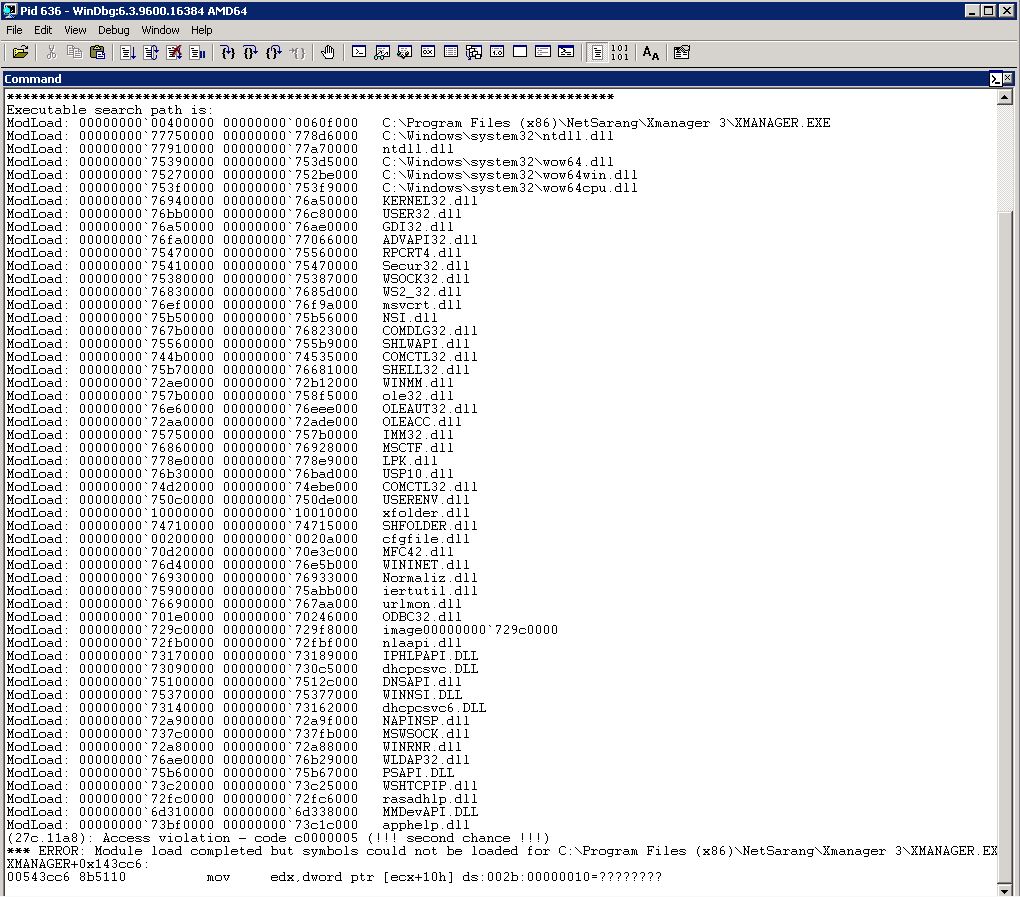
Task: Open the Registers window
Action: [x=428, y=52]
